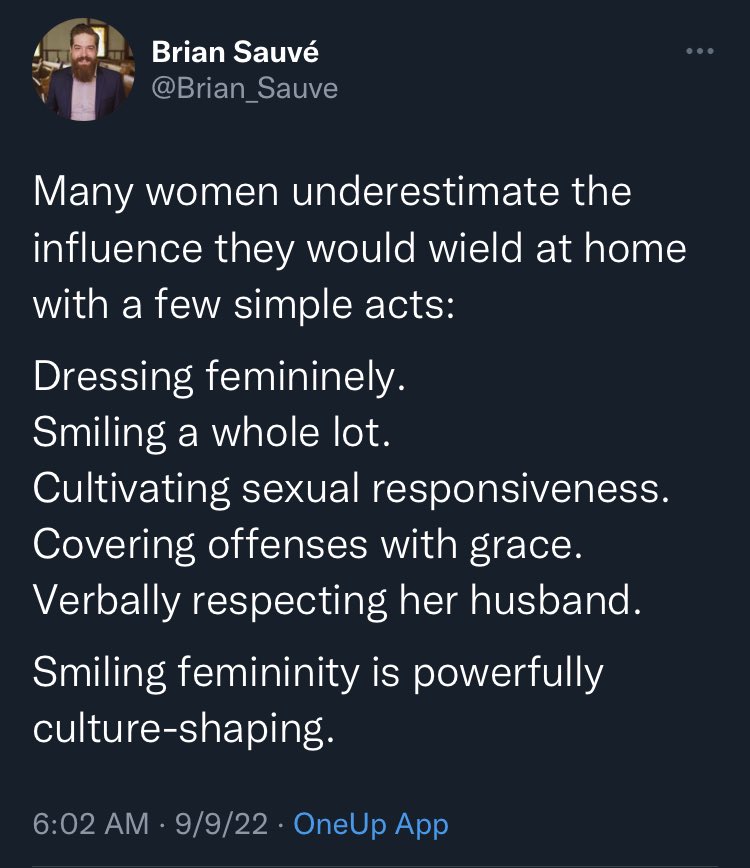Open the OneUp App source link
Screen dimensions: 750x868
click(371, 824)
